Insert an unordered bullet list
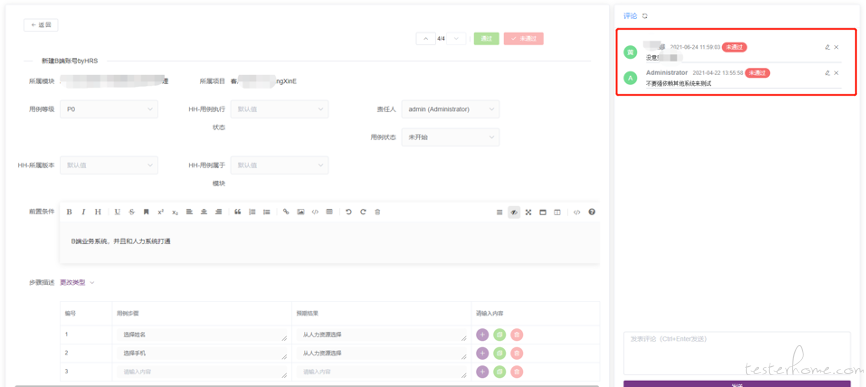 pos(267,212)
